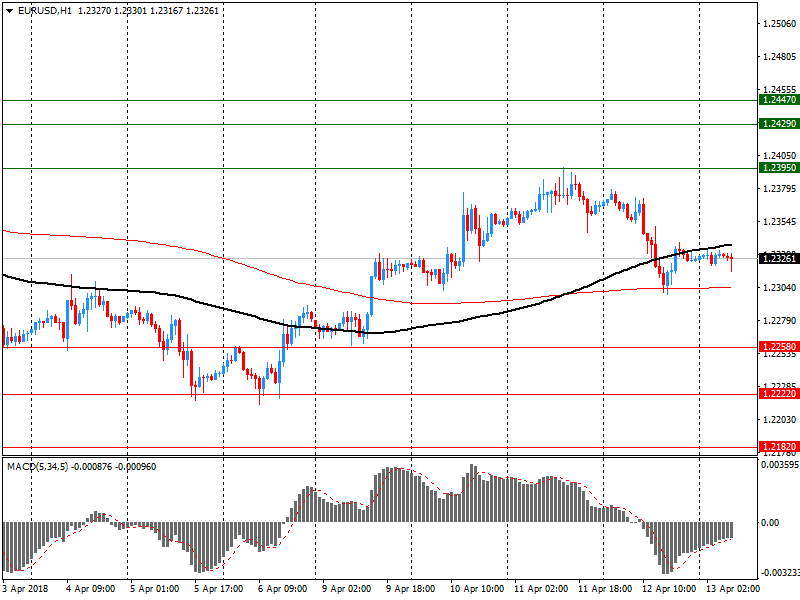Click the MACD 0.00 zero level label
Screen dimensions: 800x600
[770, 522]
